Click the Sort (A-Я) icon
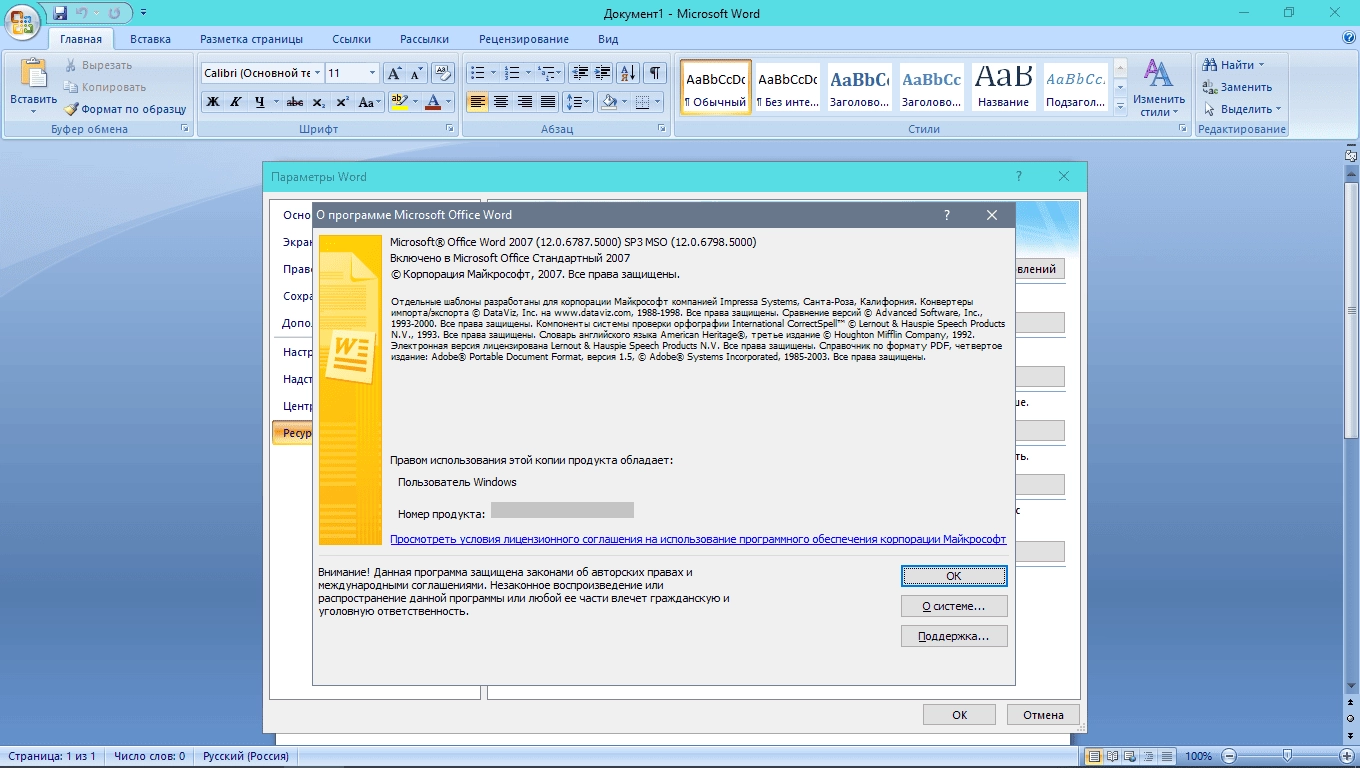The height and width of the screenshot is (768, 1360). (x=628, y=73)
